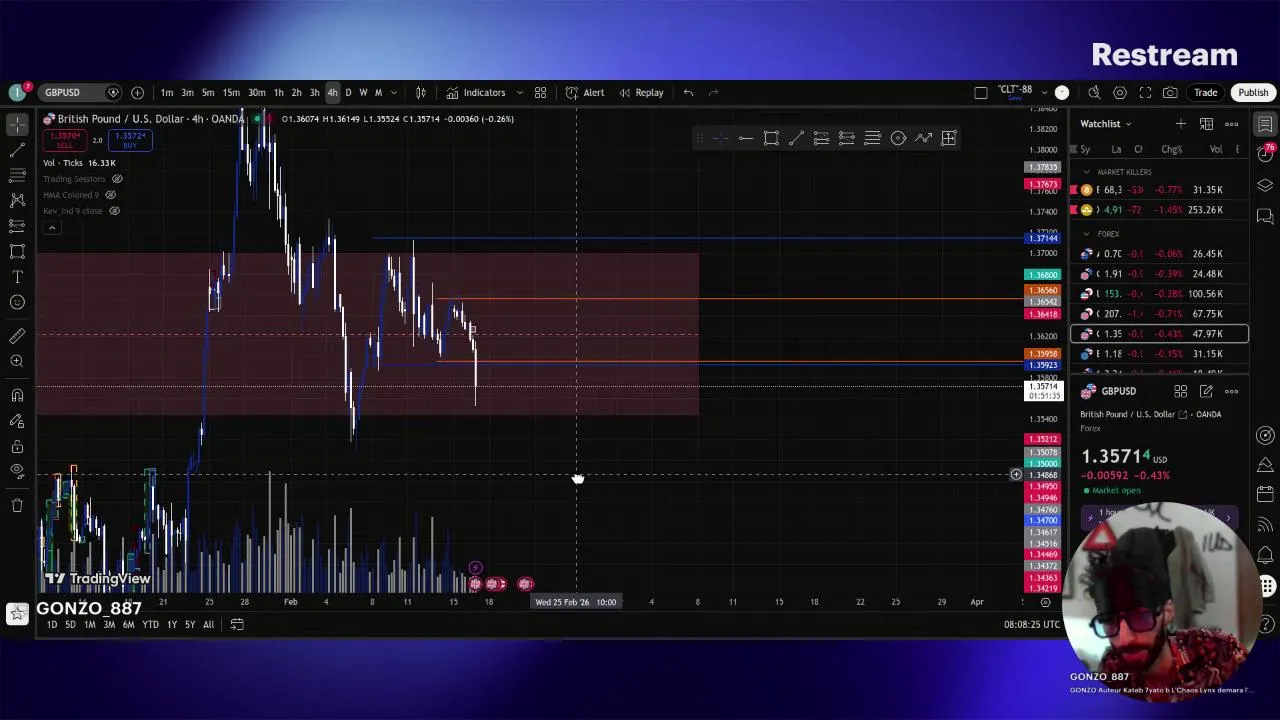Collapse the indicator legend arrow
This screenshot has width=1280, height=720.
coord(53,228)
